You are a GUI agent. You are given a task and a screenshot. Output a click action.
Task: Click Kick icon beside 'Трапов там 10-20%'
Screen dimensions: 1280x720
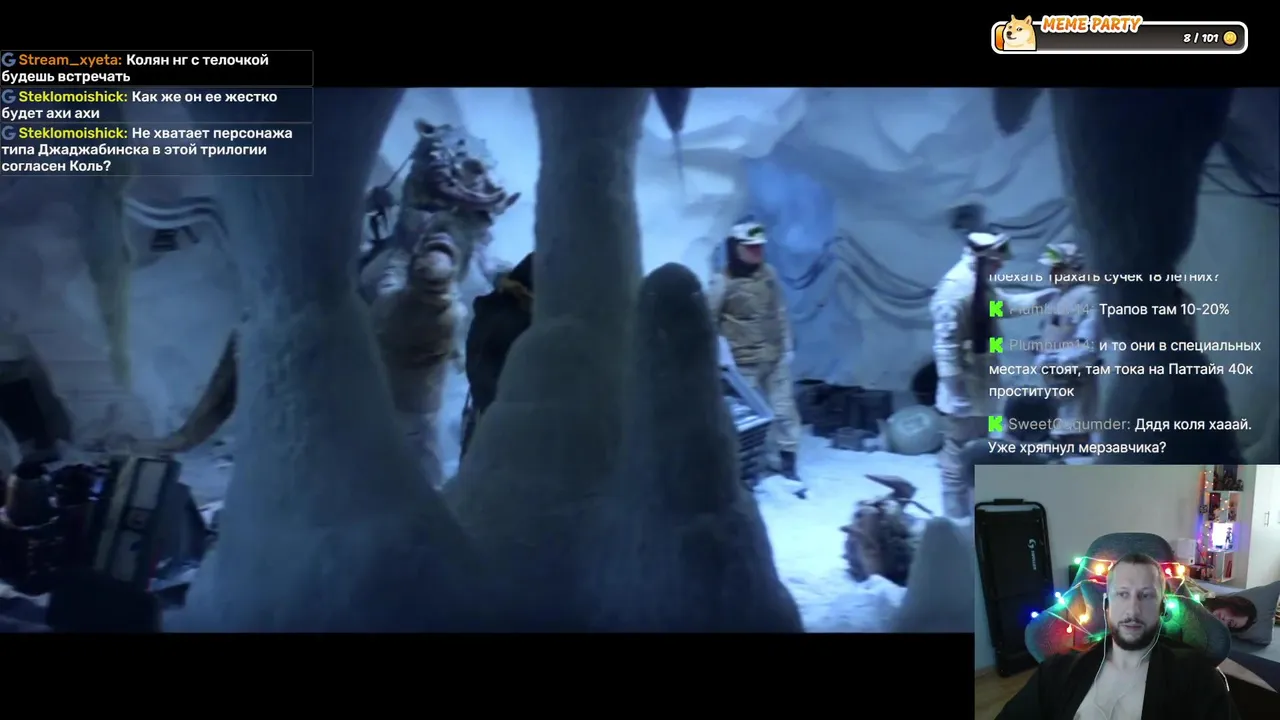pyautogui.click(x=996, y=309)
